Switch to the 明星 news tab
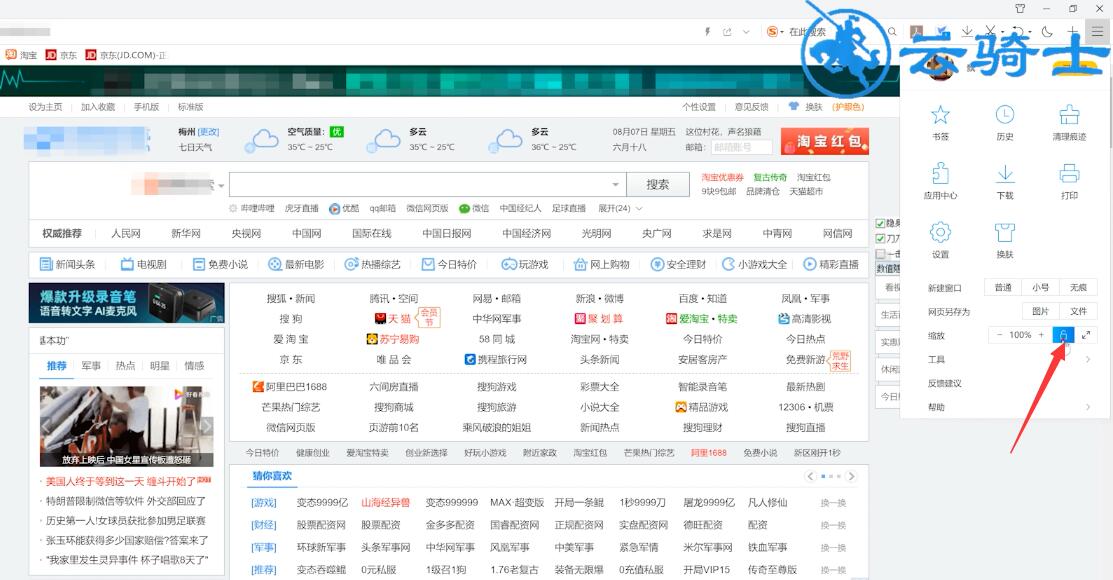The height and width of the screenshot is (580, 1113). tap(160, 366)
